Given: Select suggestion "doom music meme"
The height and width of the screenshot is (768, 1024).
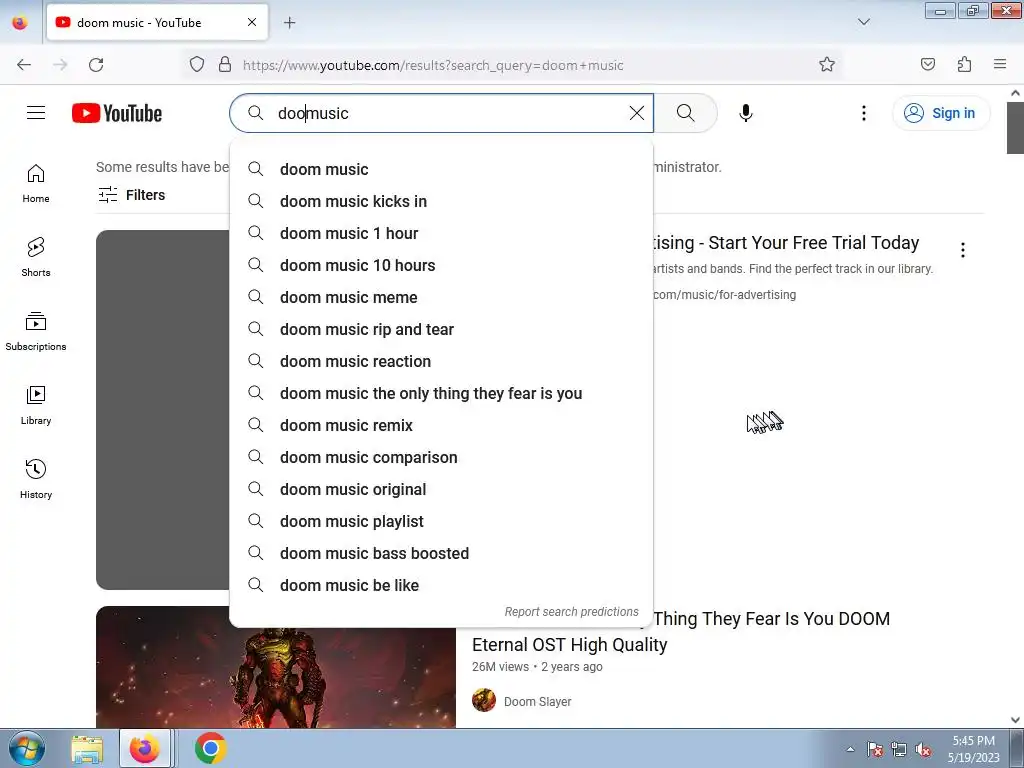Looking at the screenshot, I should pos(441,297).
